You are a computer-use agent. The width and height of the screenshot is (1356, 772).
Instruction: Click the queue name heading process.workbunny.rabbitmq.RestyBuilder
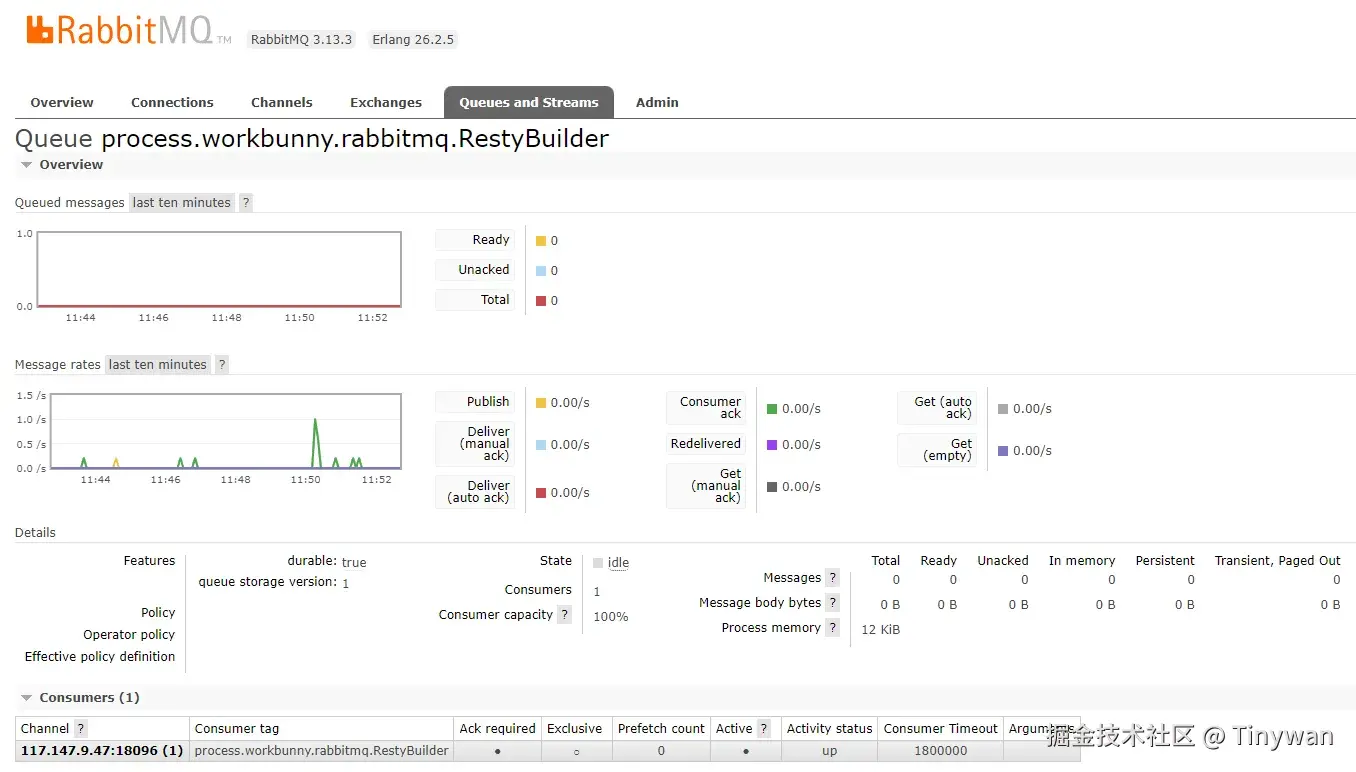pyautogui.click(x=355, y=138)
